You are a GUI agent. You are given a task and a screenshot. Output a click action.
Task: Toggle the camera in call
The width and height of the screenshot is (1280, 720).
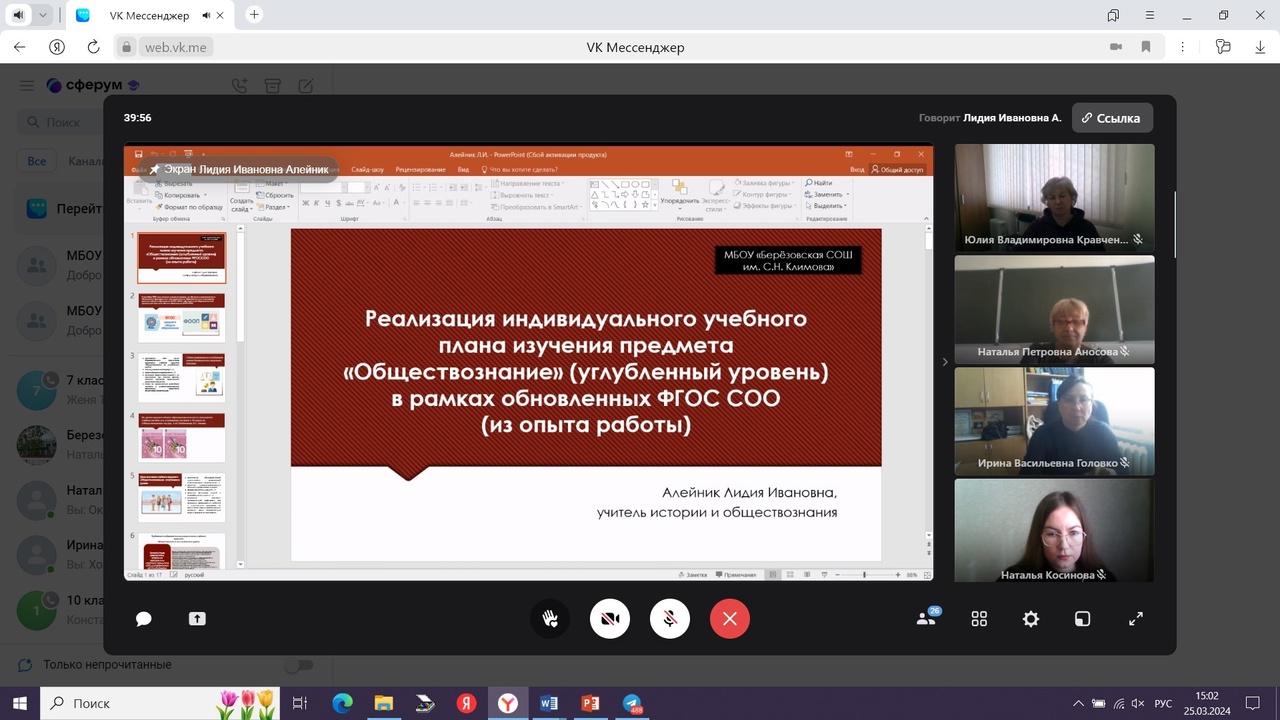pos(610,619)
